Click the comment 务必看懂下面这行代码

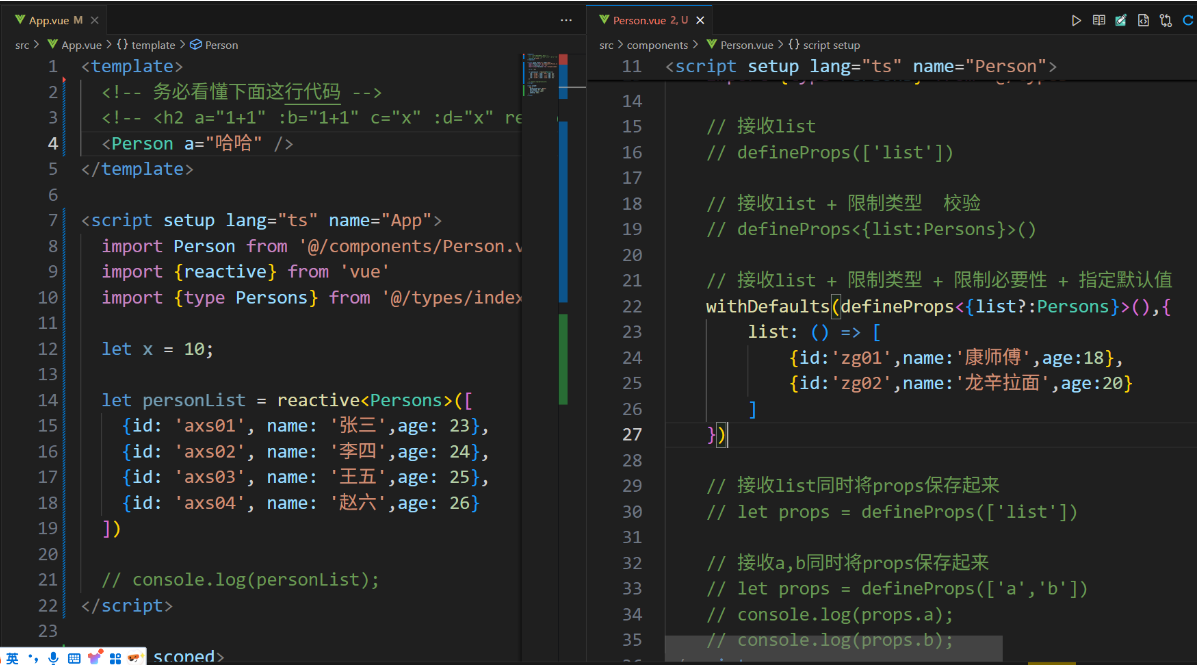point(241,92)
